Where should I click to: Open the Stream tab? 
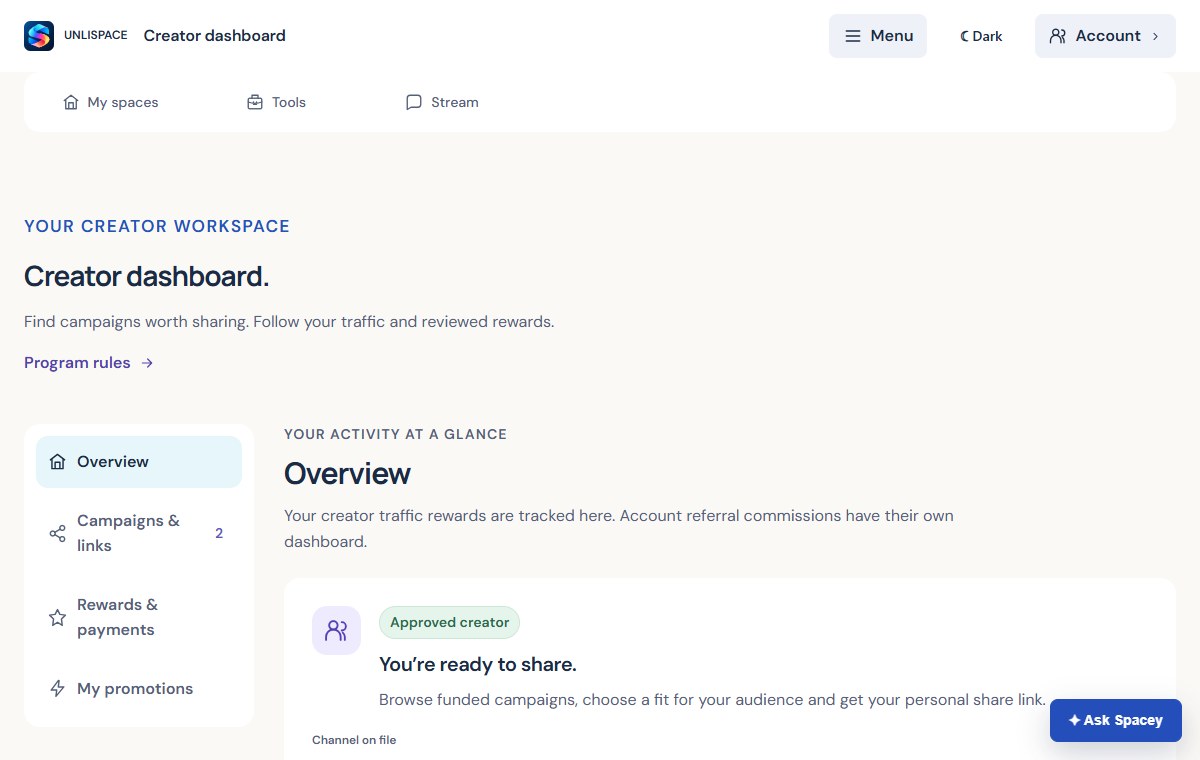click(442, 102)
